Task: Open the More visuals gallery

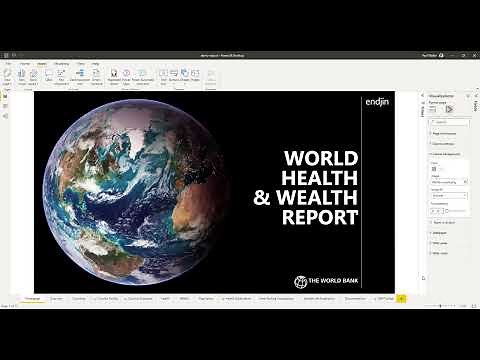Action: [33, 77]
